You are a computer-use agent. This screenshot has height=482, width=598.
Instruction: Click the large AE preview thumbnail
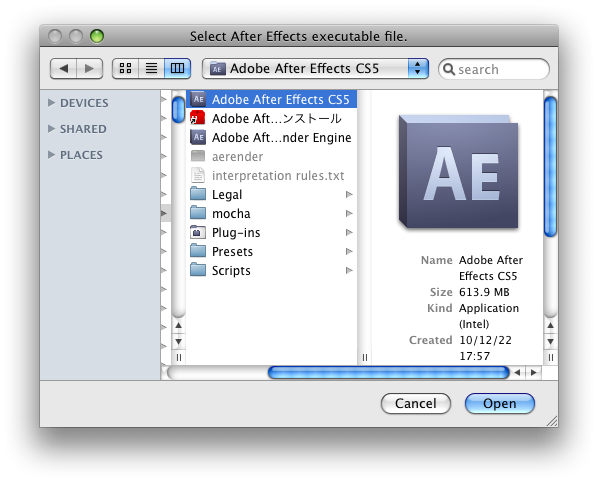[x=459, y=172]
